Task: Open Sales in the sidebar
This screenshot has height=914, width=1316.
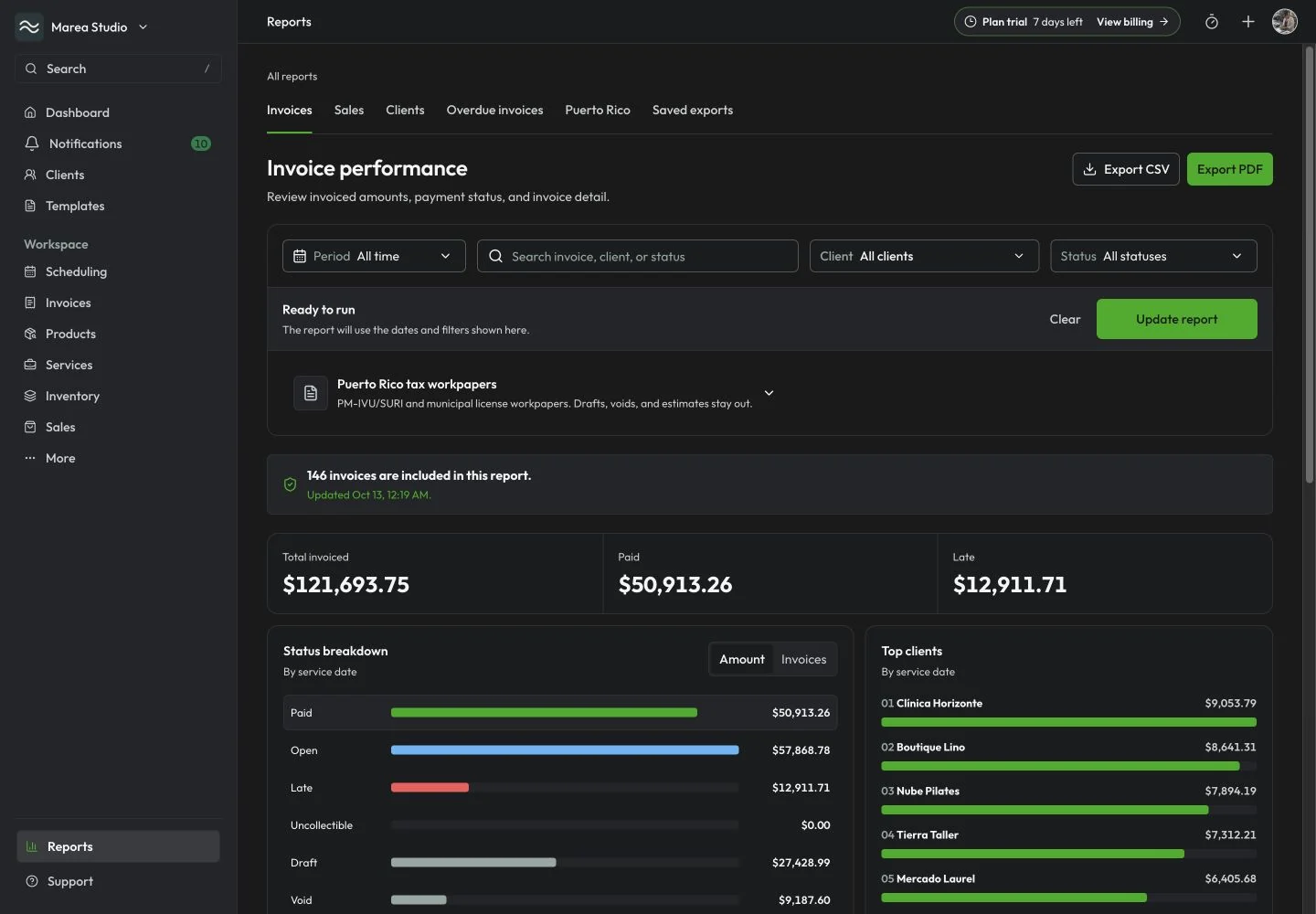Action: [x=119, y=427]
